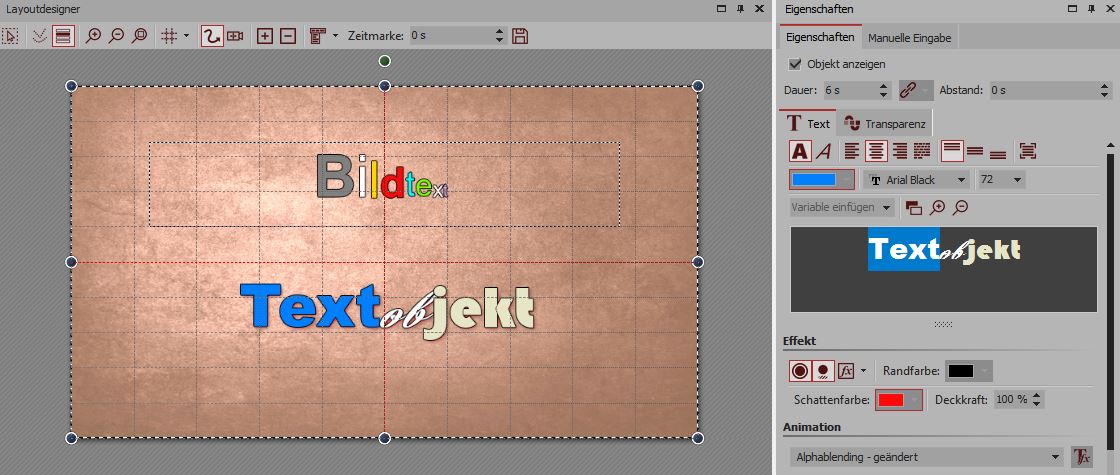This screenshot has height=475, width=1120.
Task: Open the text animation editor icon
Action: click(x=1081, y=457)
